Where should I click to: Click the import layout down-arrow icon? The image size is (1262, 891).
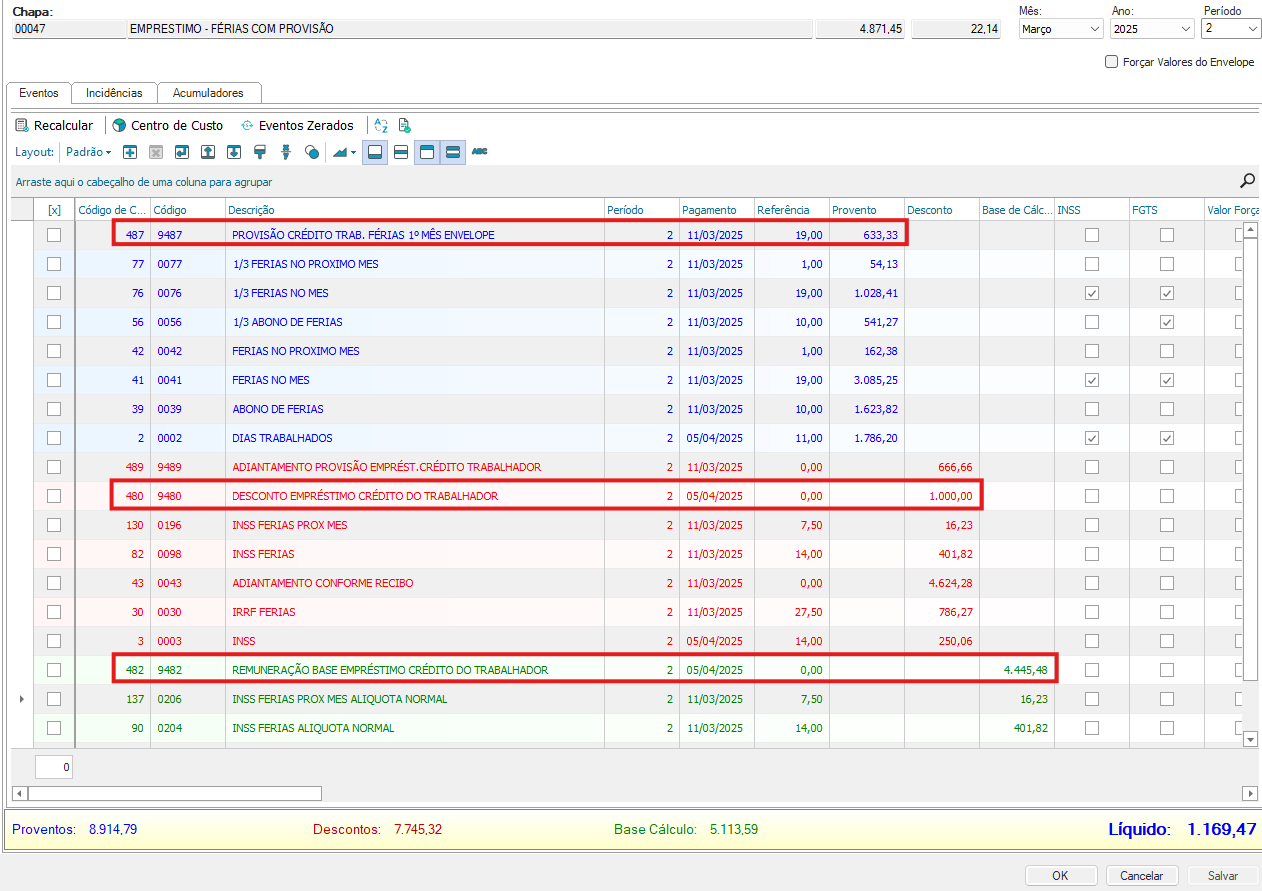(234, 152)
